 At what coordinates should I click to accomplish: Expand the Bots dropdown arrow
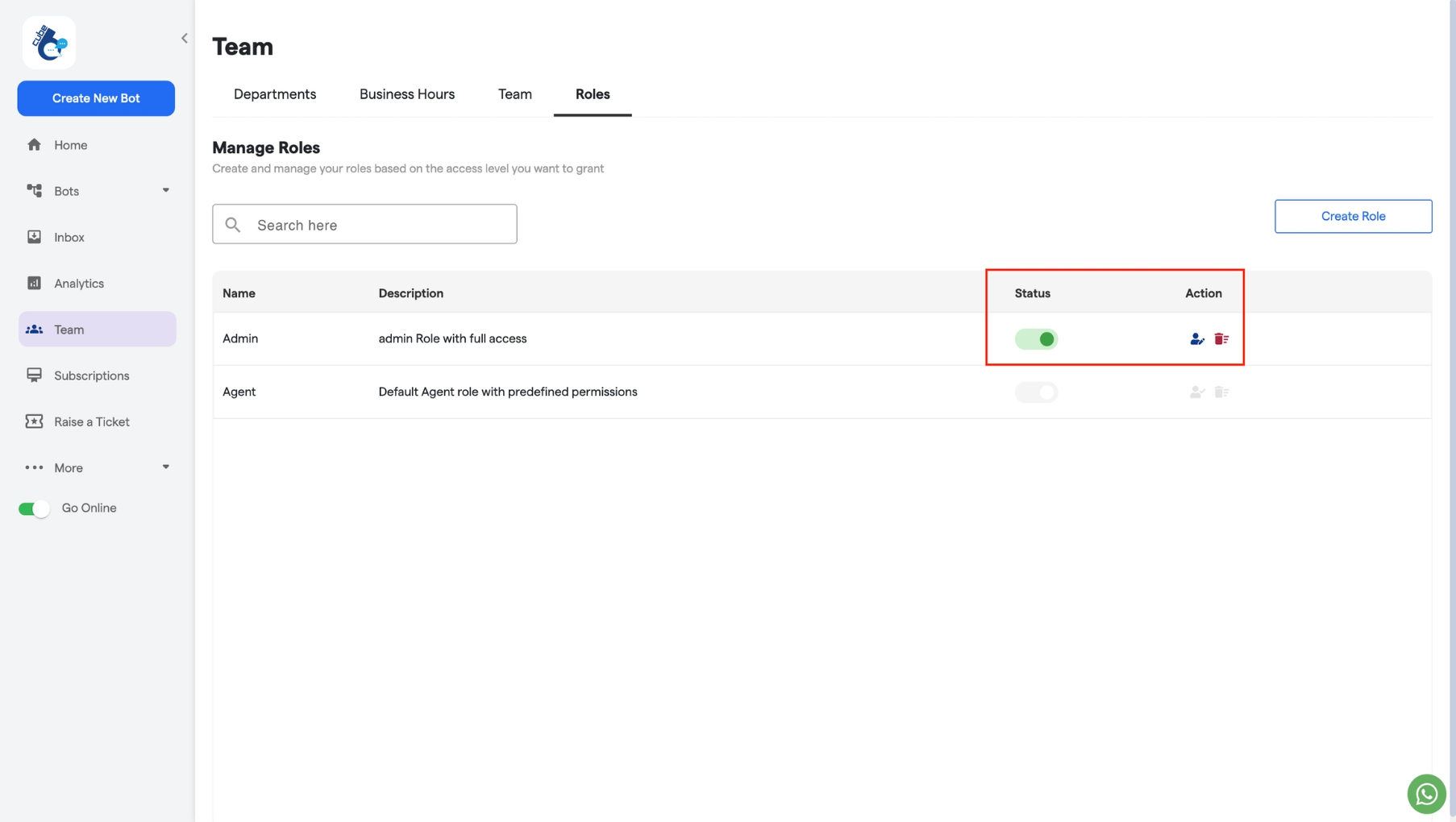tap(166, 191)
